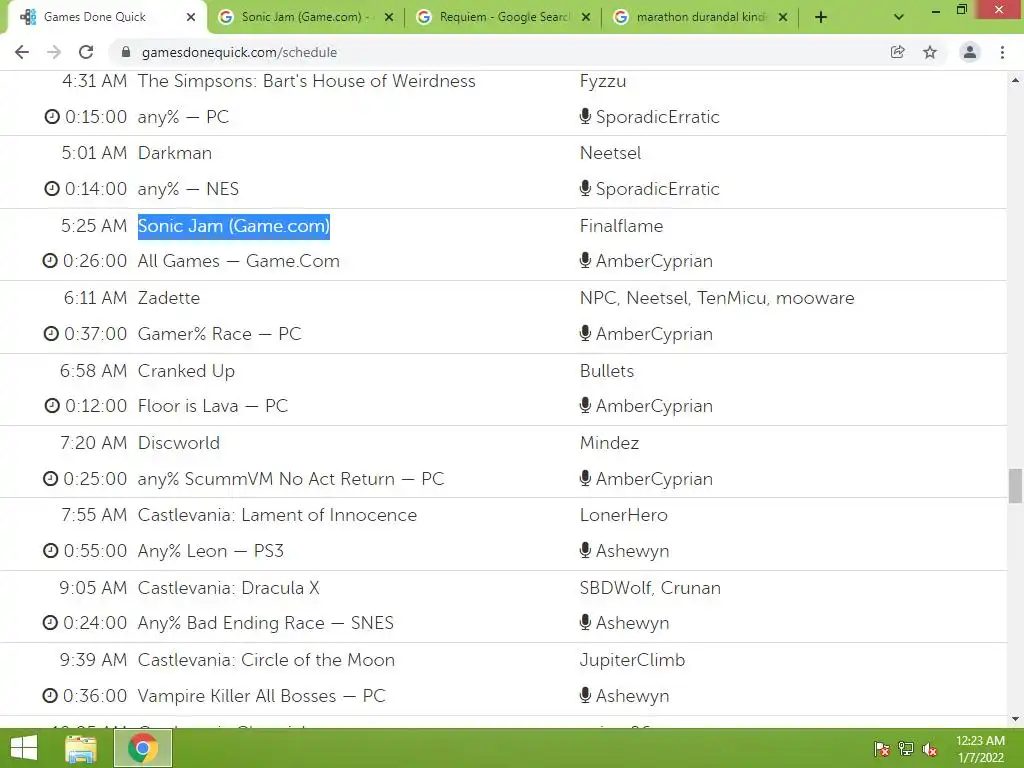
Task: Open the Windows Start menu
Action: 24,748
